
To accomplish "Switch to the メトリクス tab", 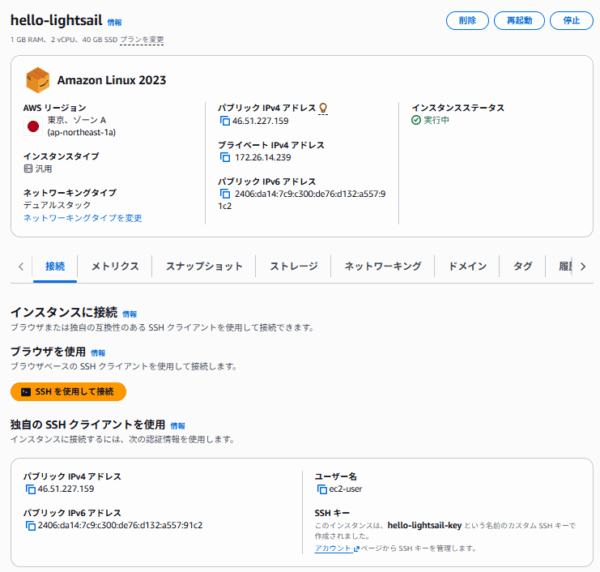I will point(115,266).
